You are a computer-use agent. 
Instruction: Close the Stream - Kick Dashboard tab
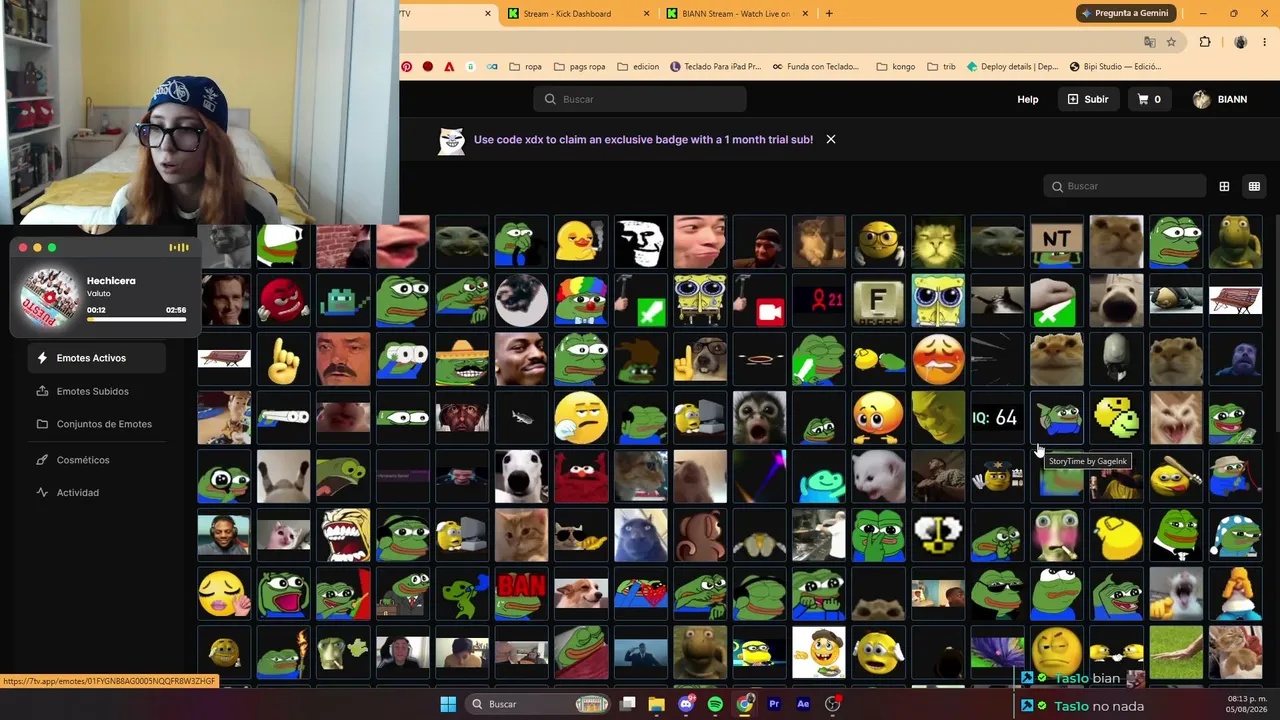[x=646, y=14]
